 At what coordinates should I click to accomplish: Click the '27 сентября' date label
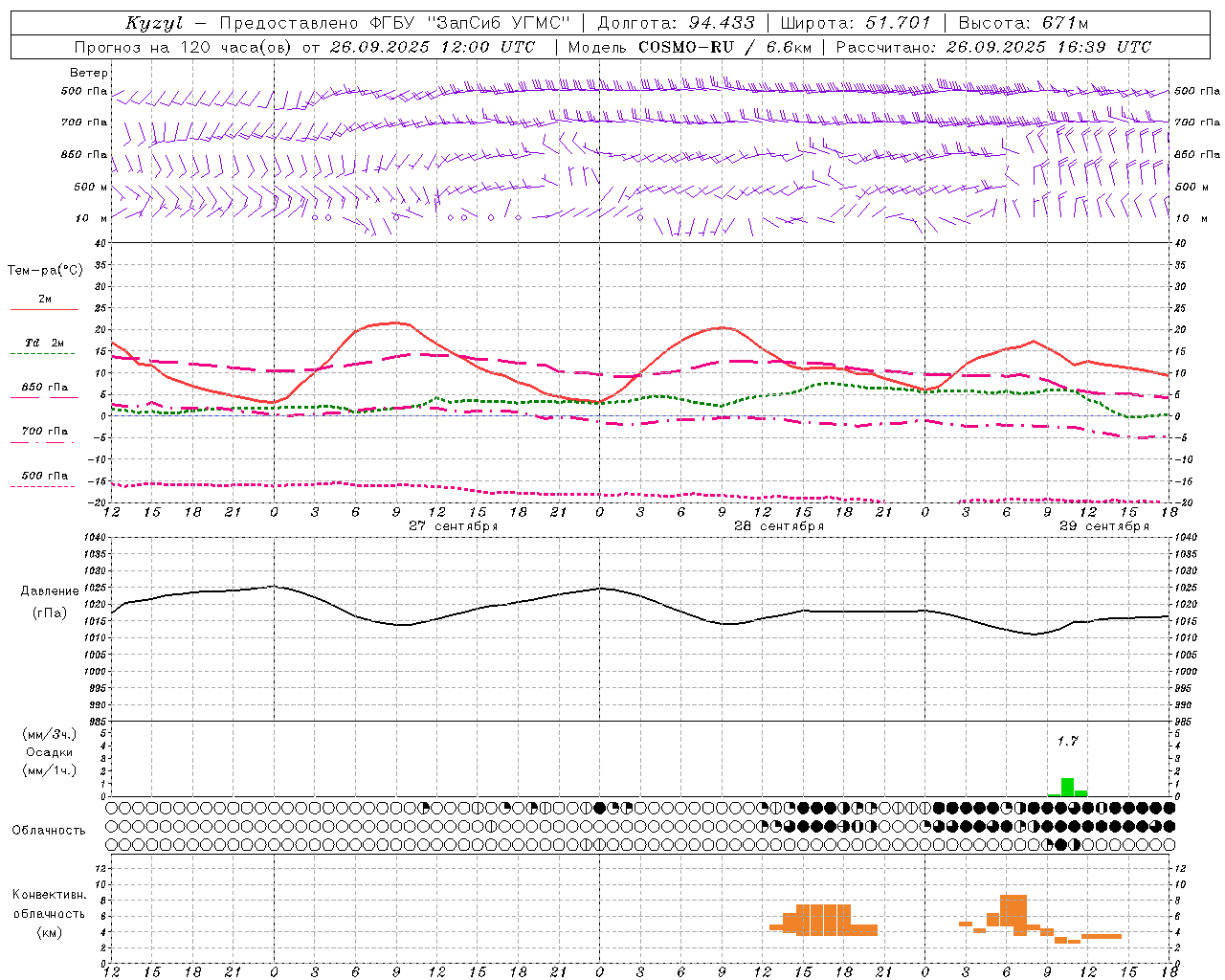click(453, 526)
